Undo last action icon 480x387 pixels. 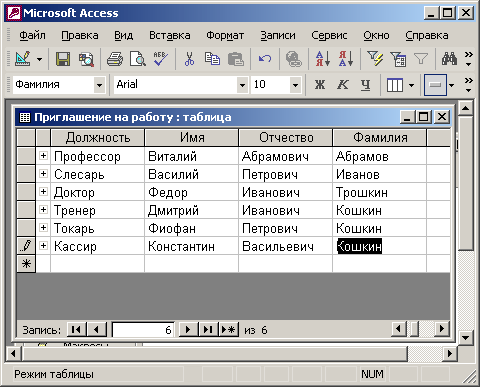pos(265,59)
